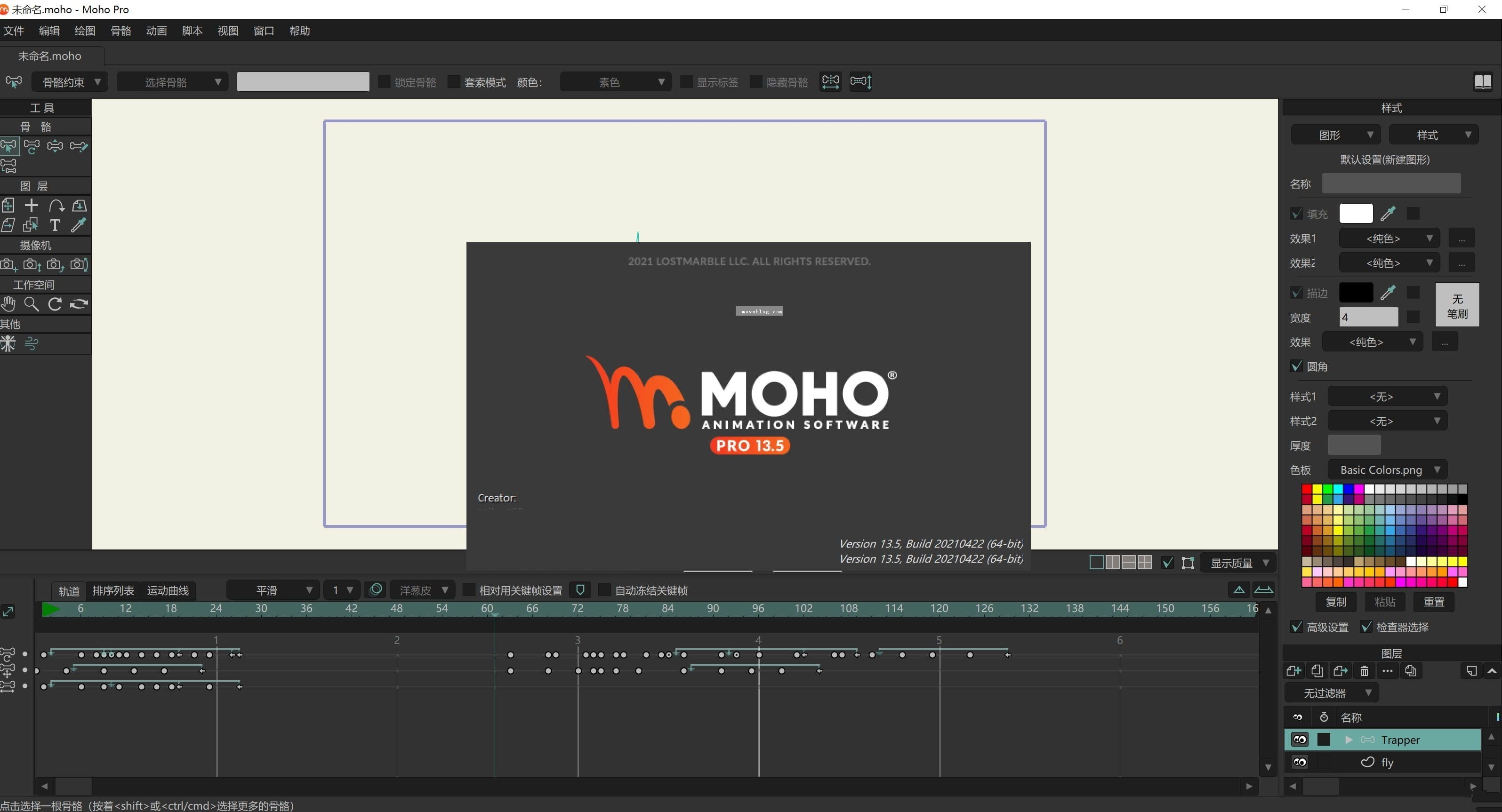Select the layer Eyedropper tool
1502x812 pixels.
78,225
